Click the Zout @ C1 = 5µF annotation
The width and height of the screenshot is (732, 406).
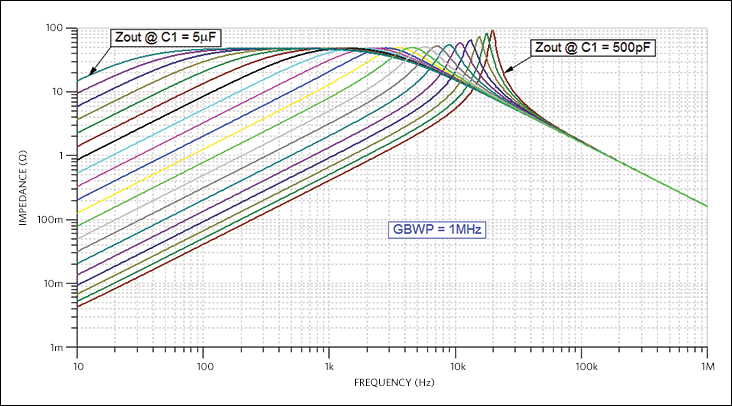point(165,37)
